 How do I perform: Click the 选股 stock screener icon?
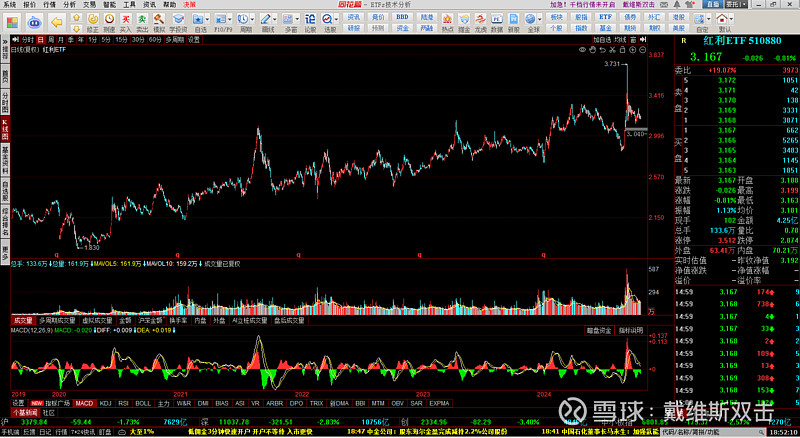(327, 19)
